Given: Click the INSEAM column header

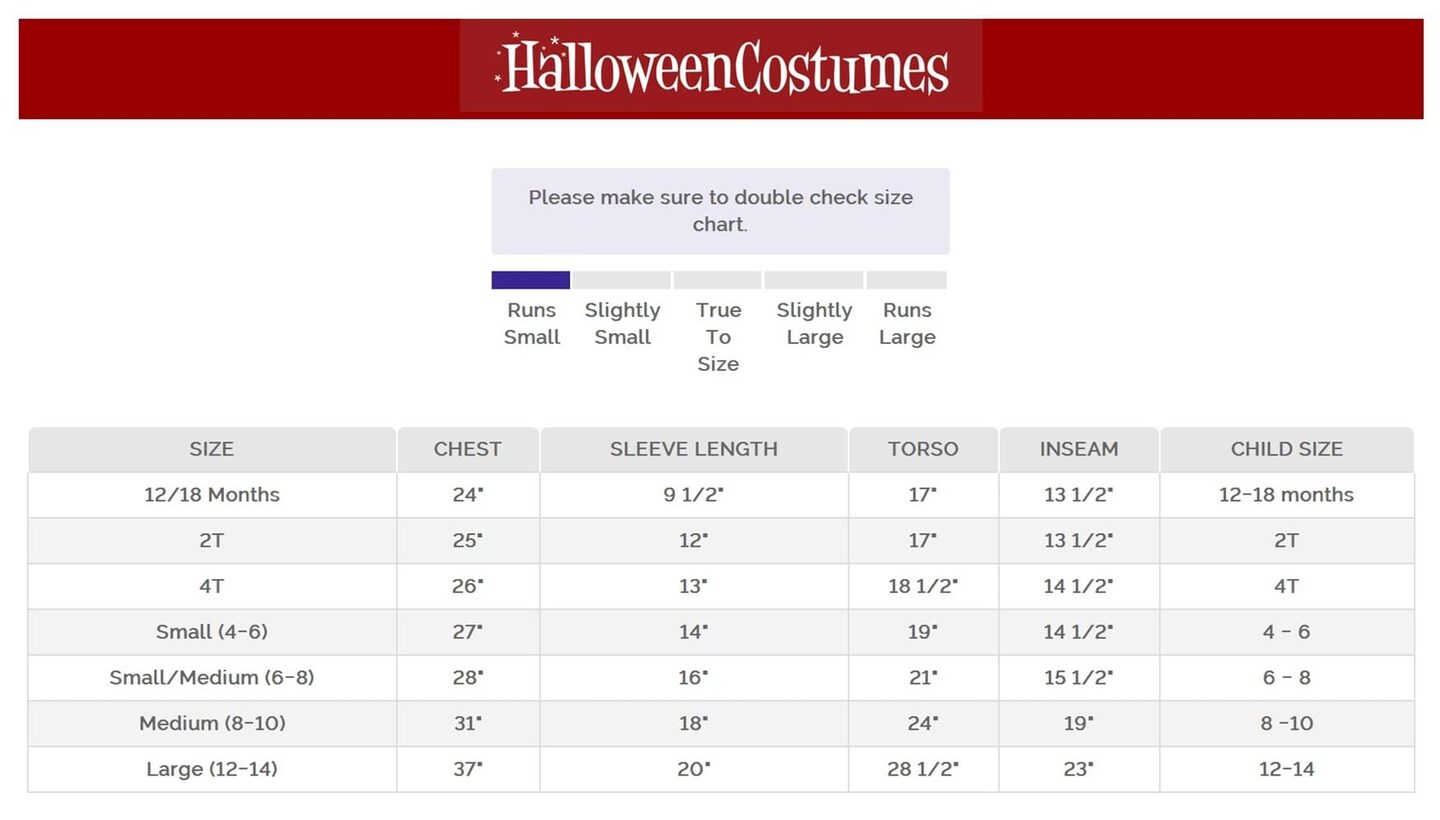Looking at the screenshot, I should pyautogui.click(x=1078, y=449).
